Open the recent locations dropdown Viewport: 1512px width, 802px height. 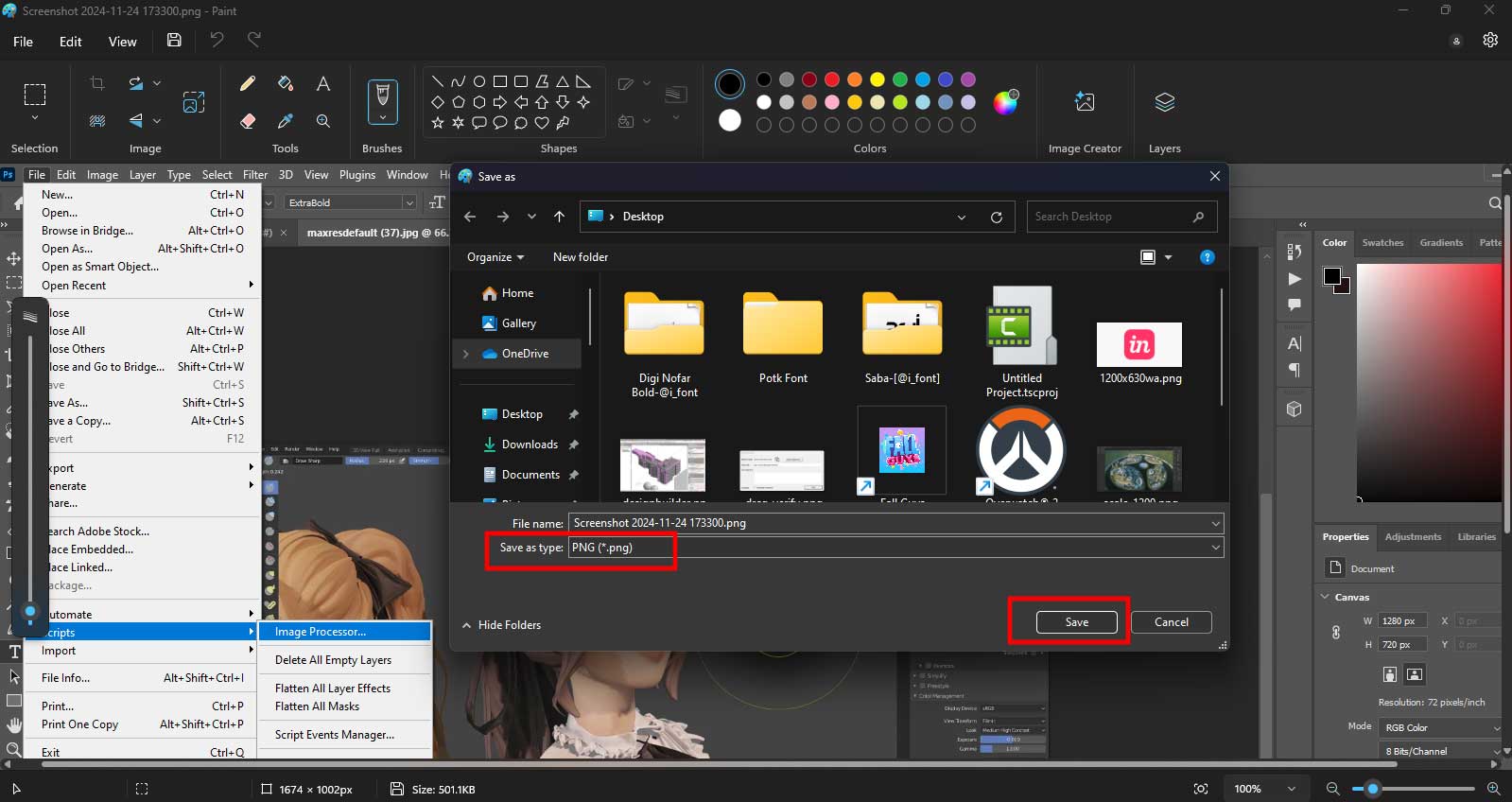pyautogui.click(x=531, y=217)
